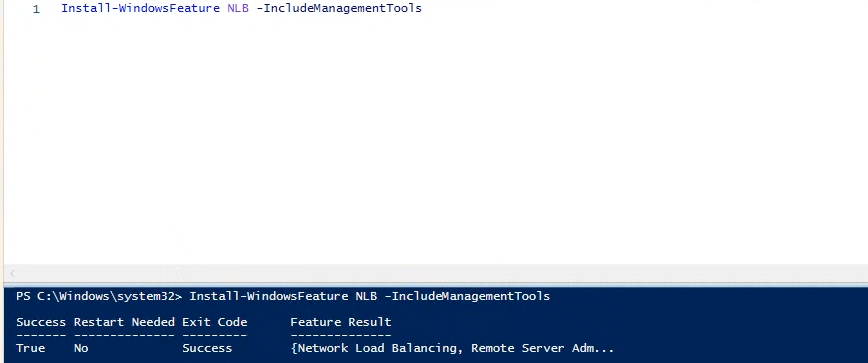Screen dimensions: 868x363
Task: Click -IncludeManagementTools in the console output
Action: point(467,296)
